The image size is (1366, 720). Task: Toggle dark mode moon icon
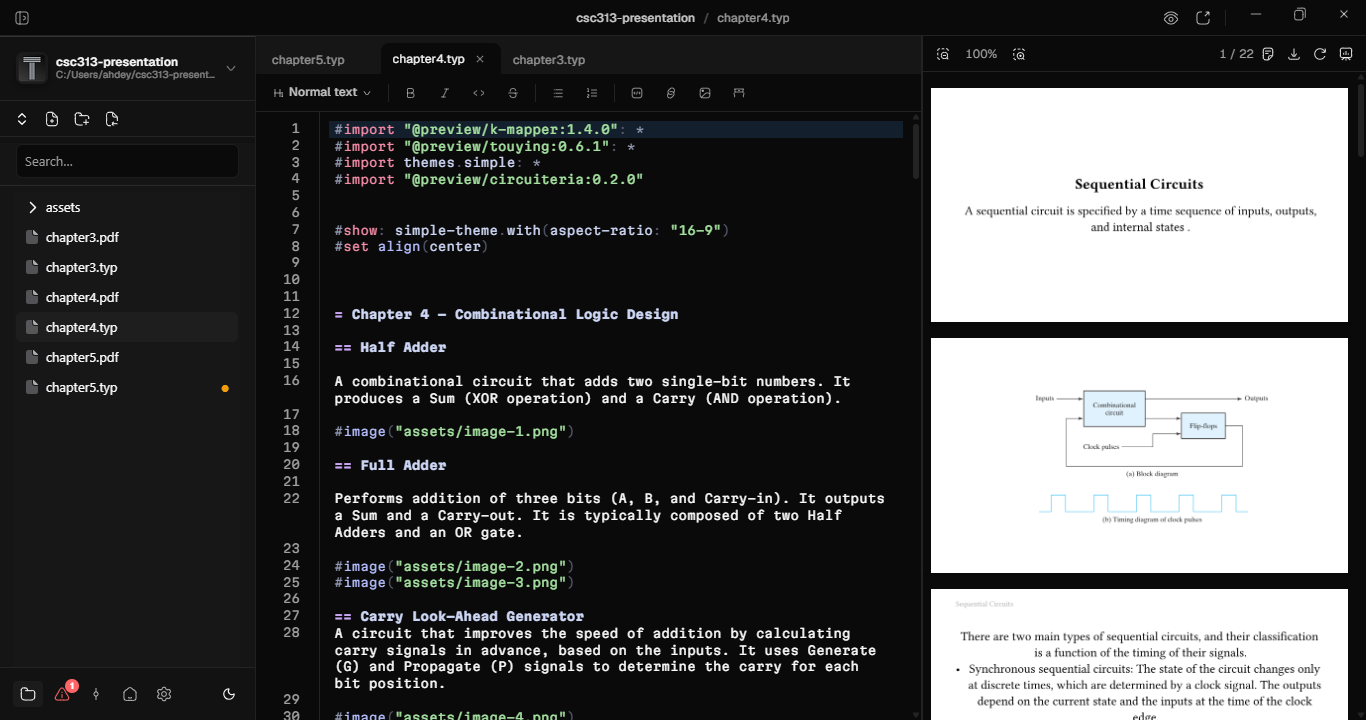229,694
